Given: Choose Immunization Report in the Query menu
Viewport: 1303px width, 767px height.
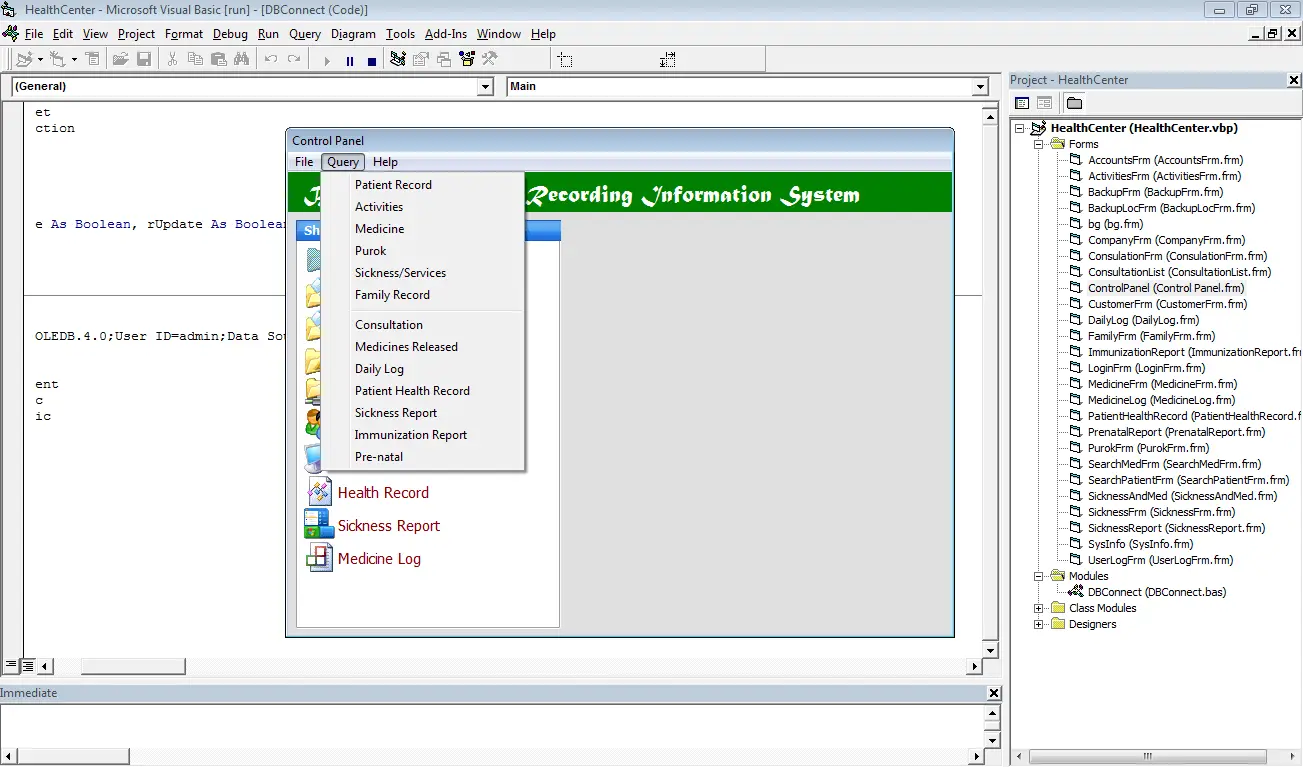Looking at the screenshot, I should pyautogui.click(x=423, y=435).
